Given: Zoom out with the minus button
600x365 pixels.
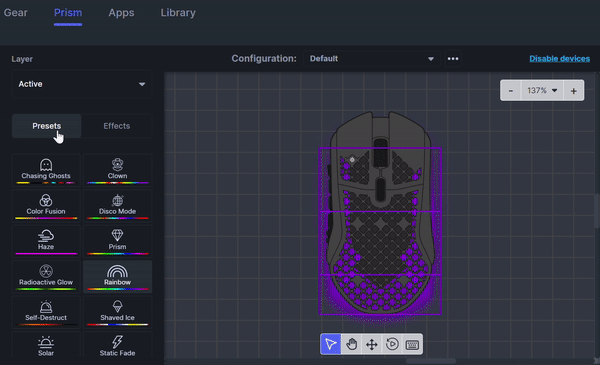Looking at the screenshot, I should click(x=511, y=91).
